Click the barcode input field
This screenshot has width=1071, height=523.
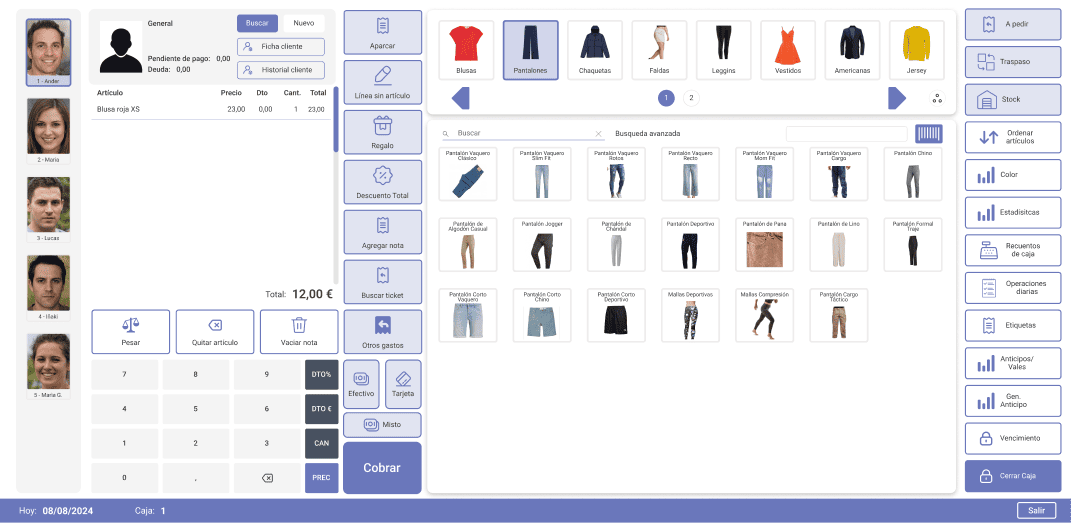click(x=846, y=134)
